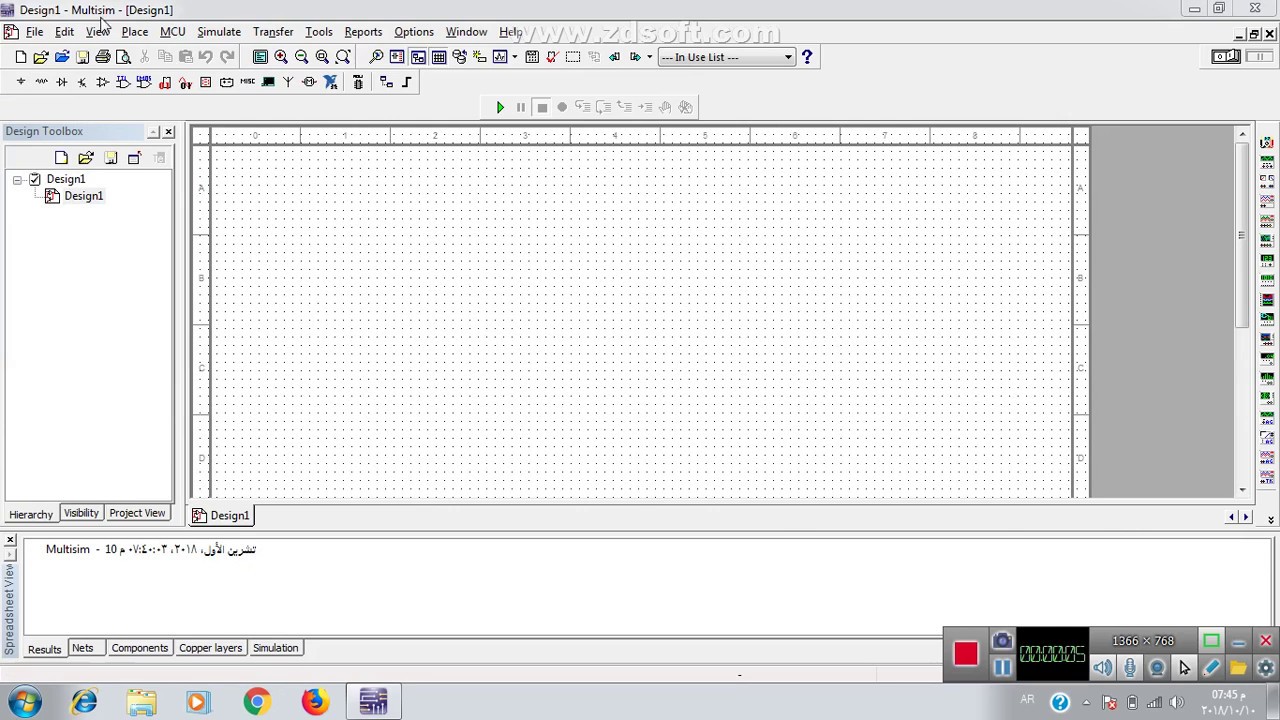Place a basic resistor component
The width and height of the screenshot is (1280, 720).
pos(41,82)
